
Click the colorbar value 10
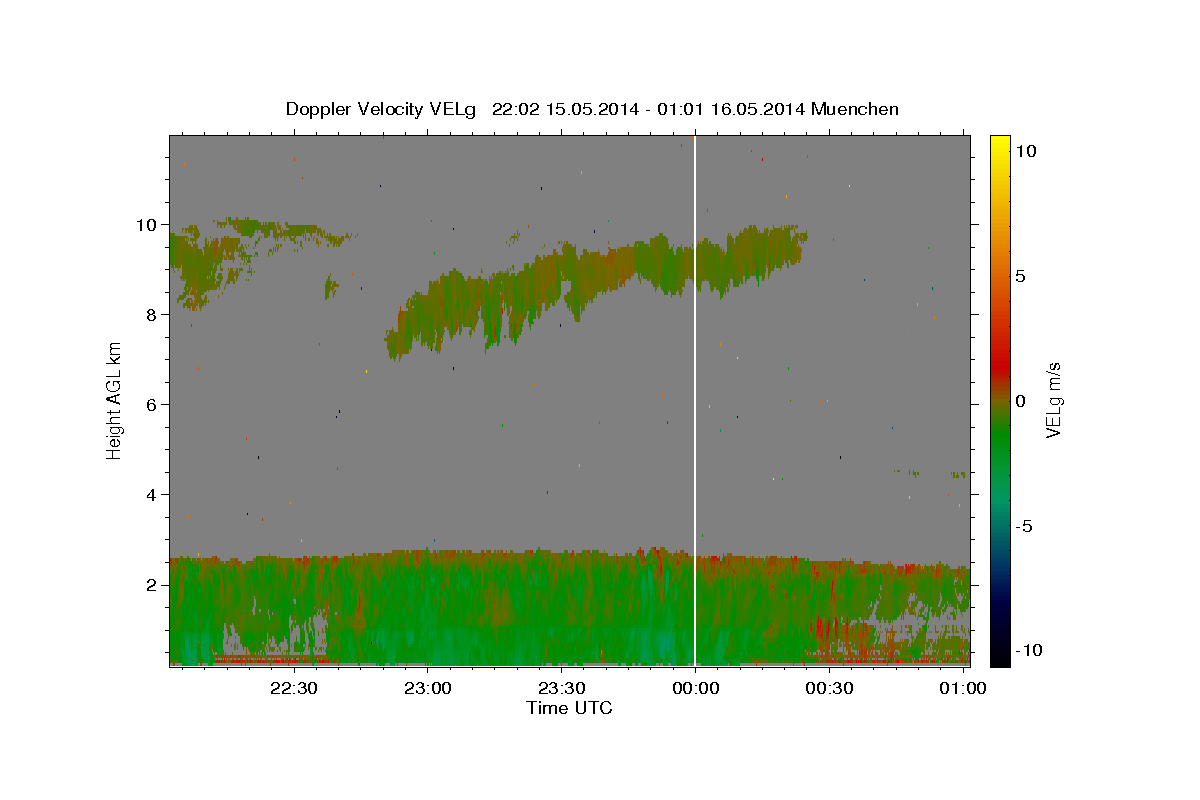(1025, 151)
